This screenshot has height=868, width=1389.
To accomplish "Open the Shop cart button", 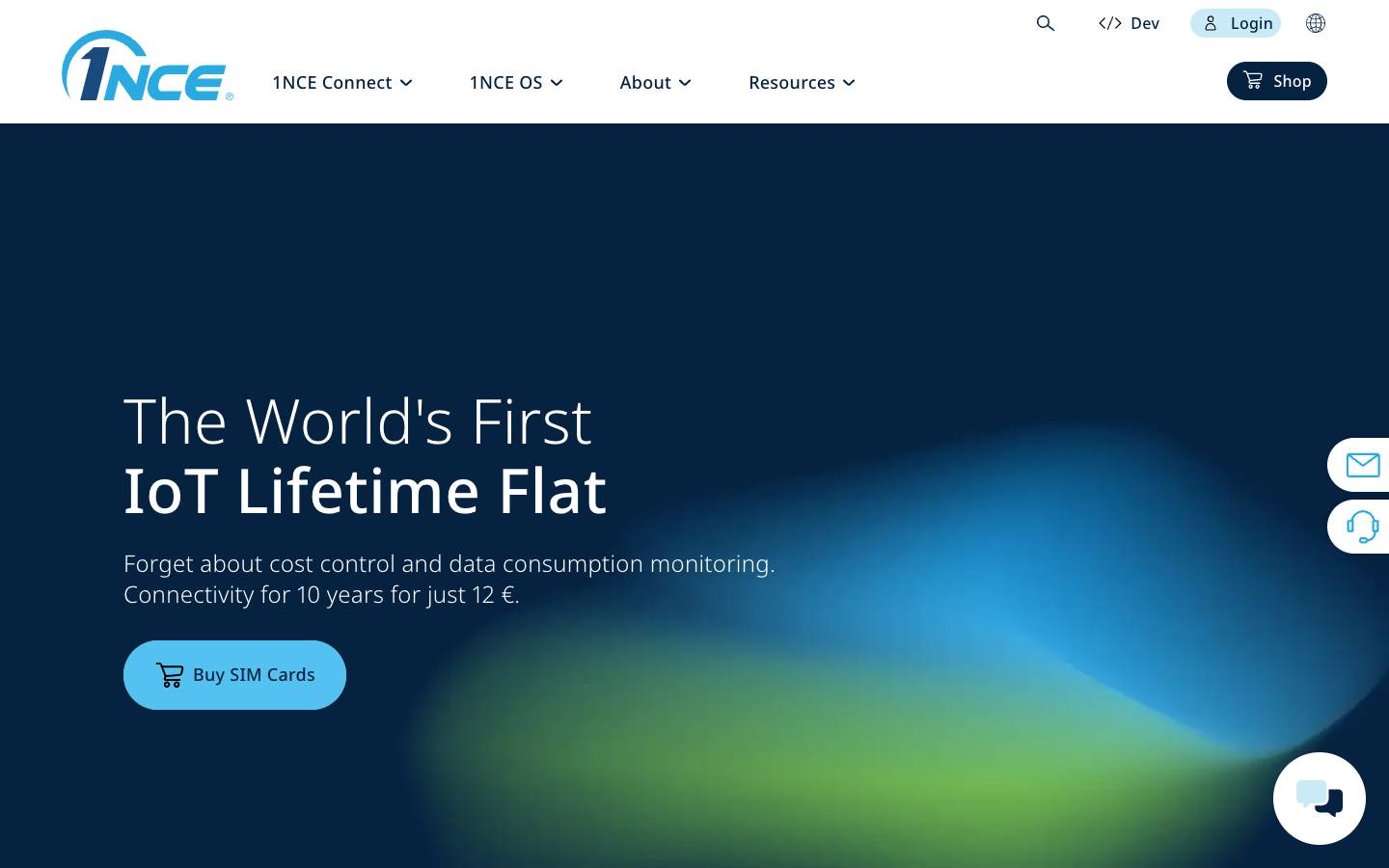I will (1277, 81).
